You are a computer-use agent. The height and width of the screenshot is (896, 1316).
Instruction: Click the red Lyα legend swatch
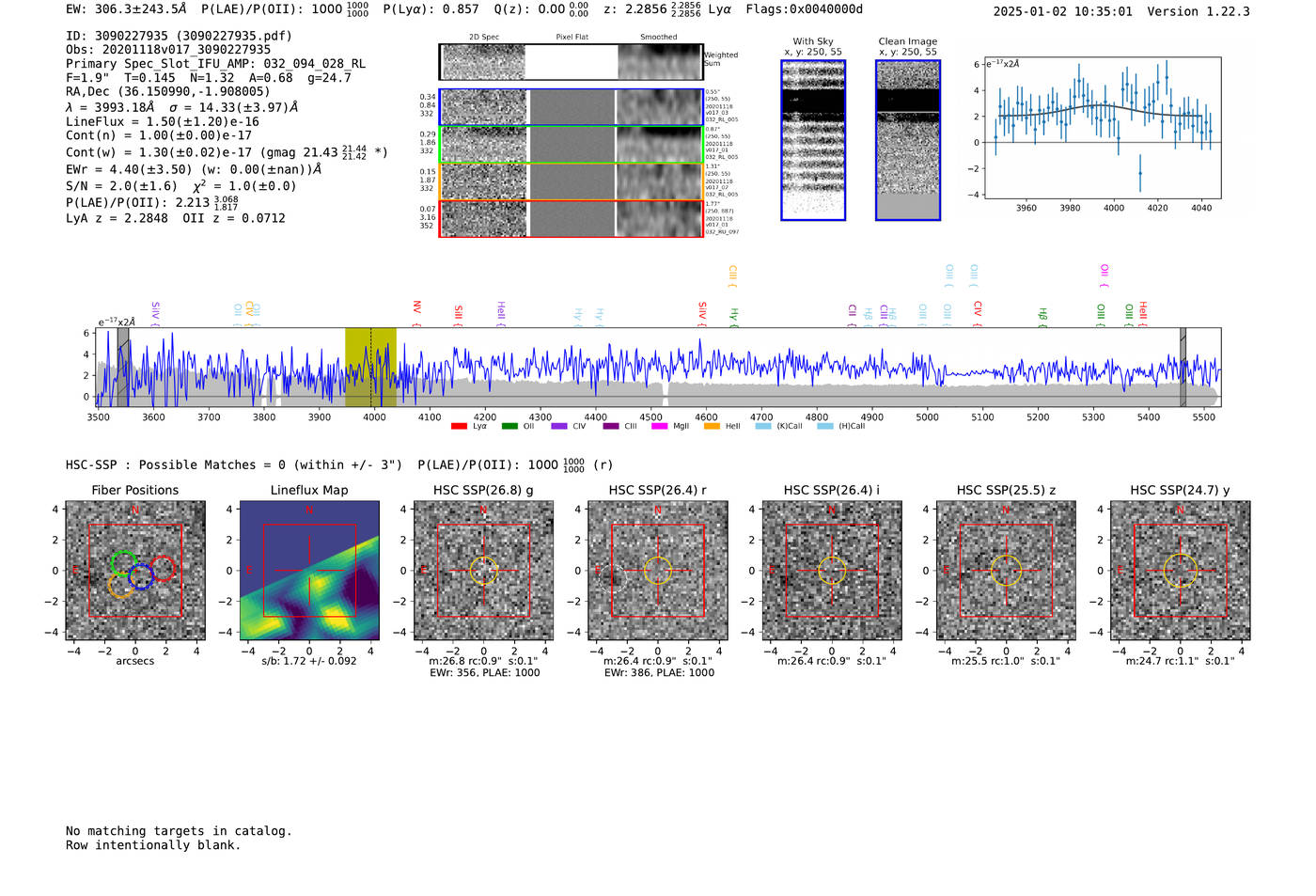[x=459, y=426]
